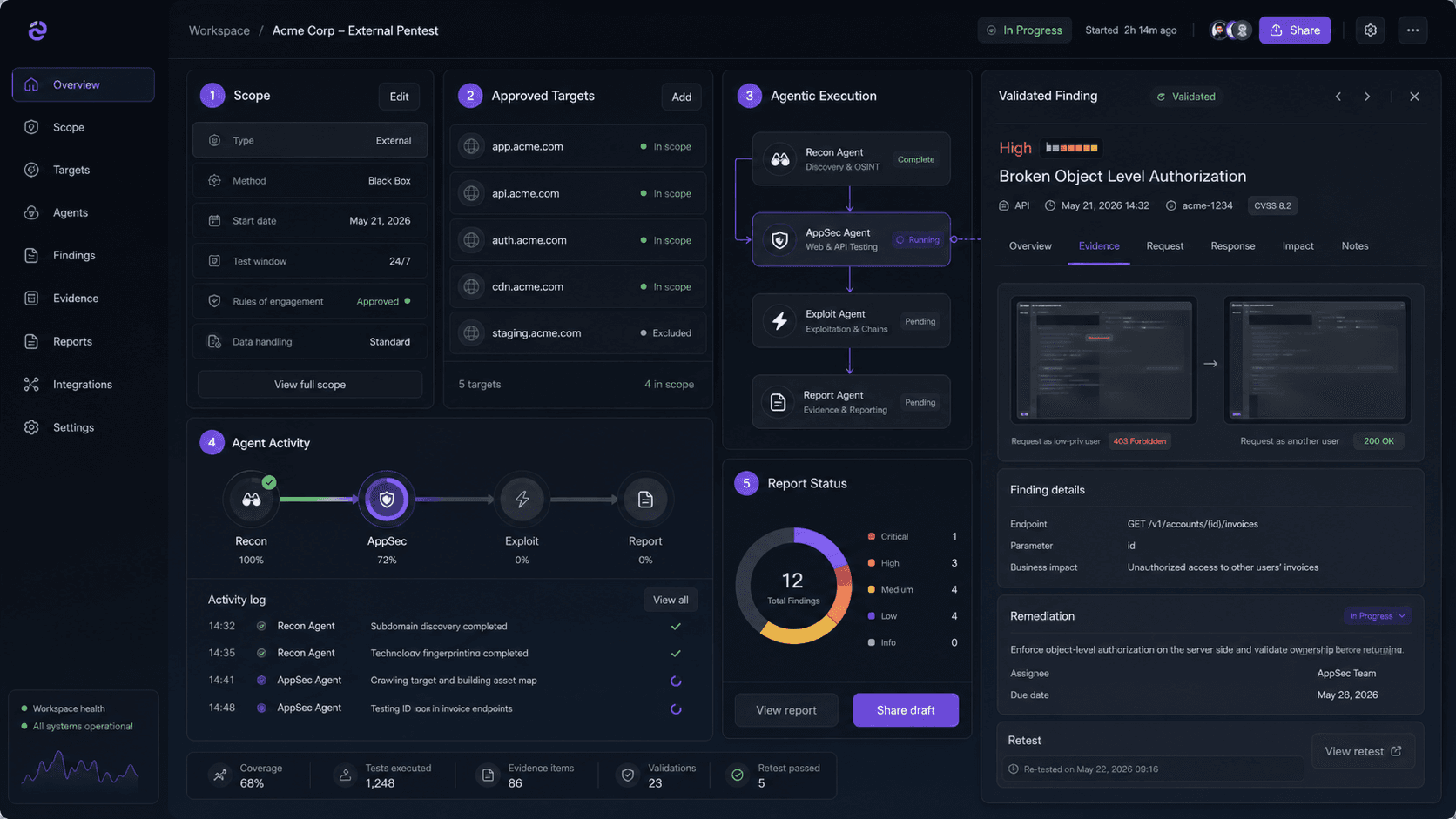Click AppSec Agent shield icon in Agentic Execution

coord(779,239)
